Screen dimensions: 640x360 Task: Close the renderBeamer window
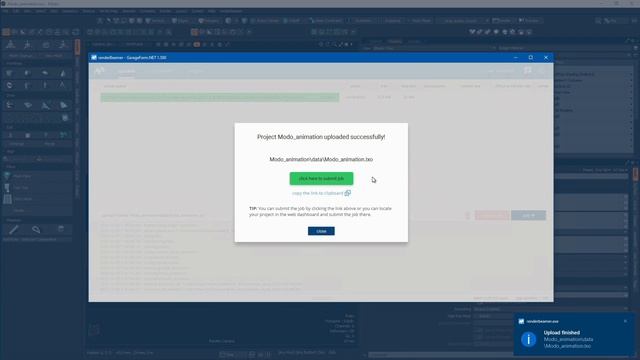point(546,58)
